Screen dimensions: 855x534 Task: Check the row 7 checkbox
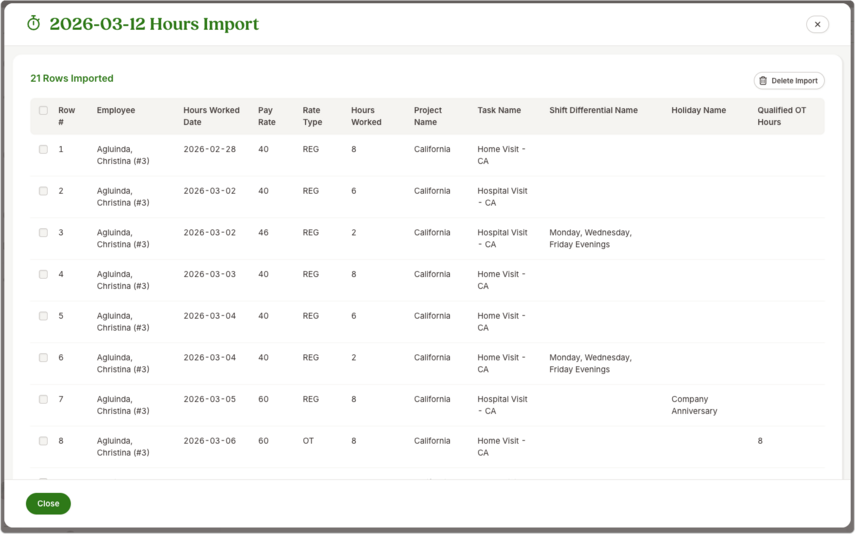(43, 400)
